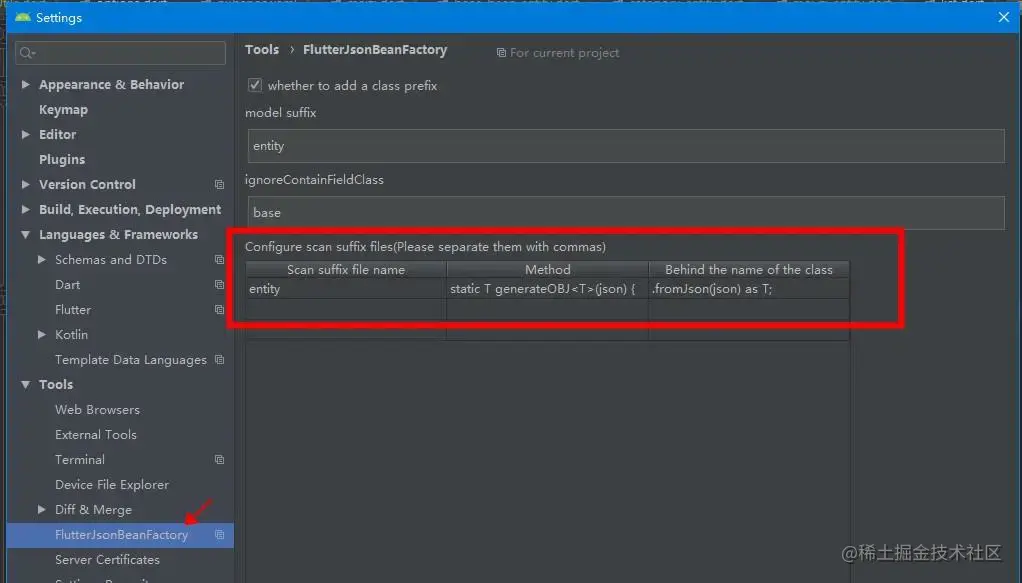Open Device File Explorer settings
1022x583 pixels.
point(111,485)
